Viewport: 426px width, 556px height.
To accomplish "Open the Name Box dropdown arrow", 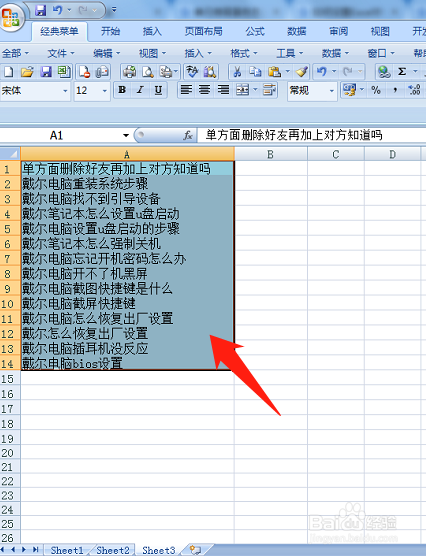I will (126, 135).
